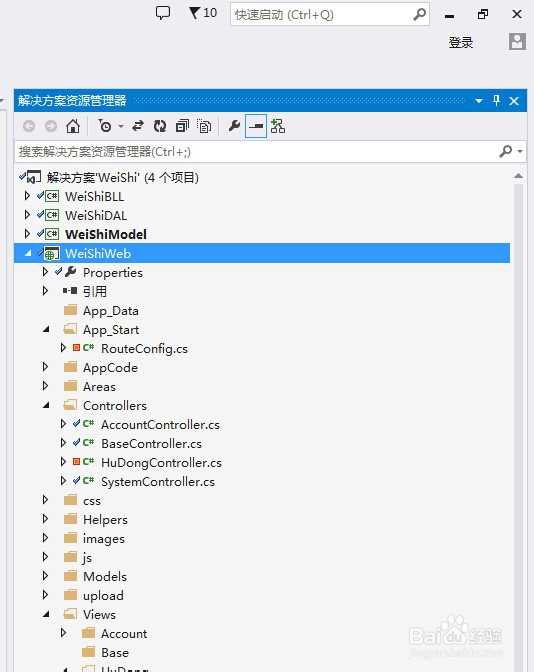The width and height of the screenshot is (534, 672).
Task: Toggle the Show All Files icon
Action: 204,126
